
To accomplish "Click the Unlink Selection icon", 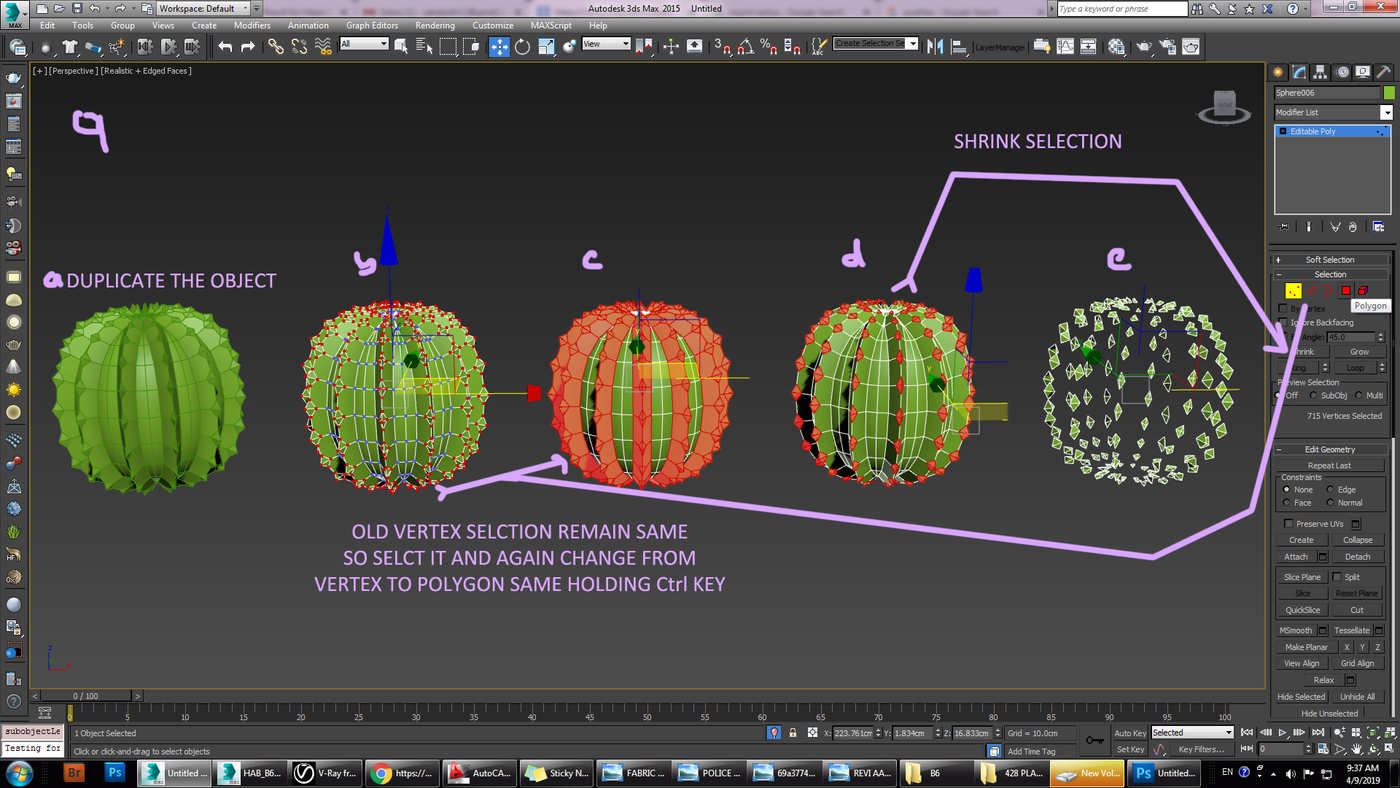I will coord(299,46).
